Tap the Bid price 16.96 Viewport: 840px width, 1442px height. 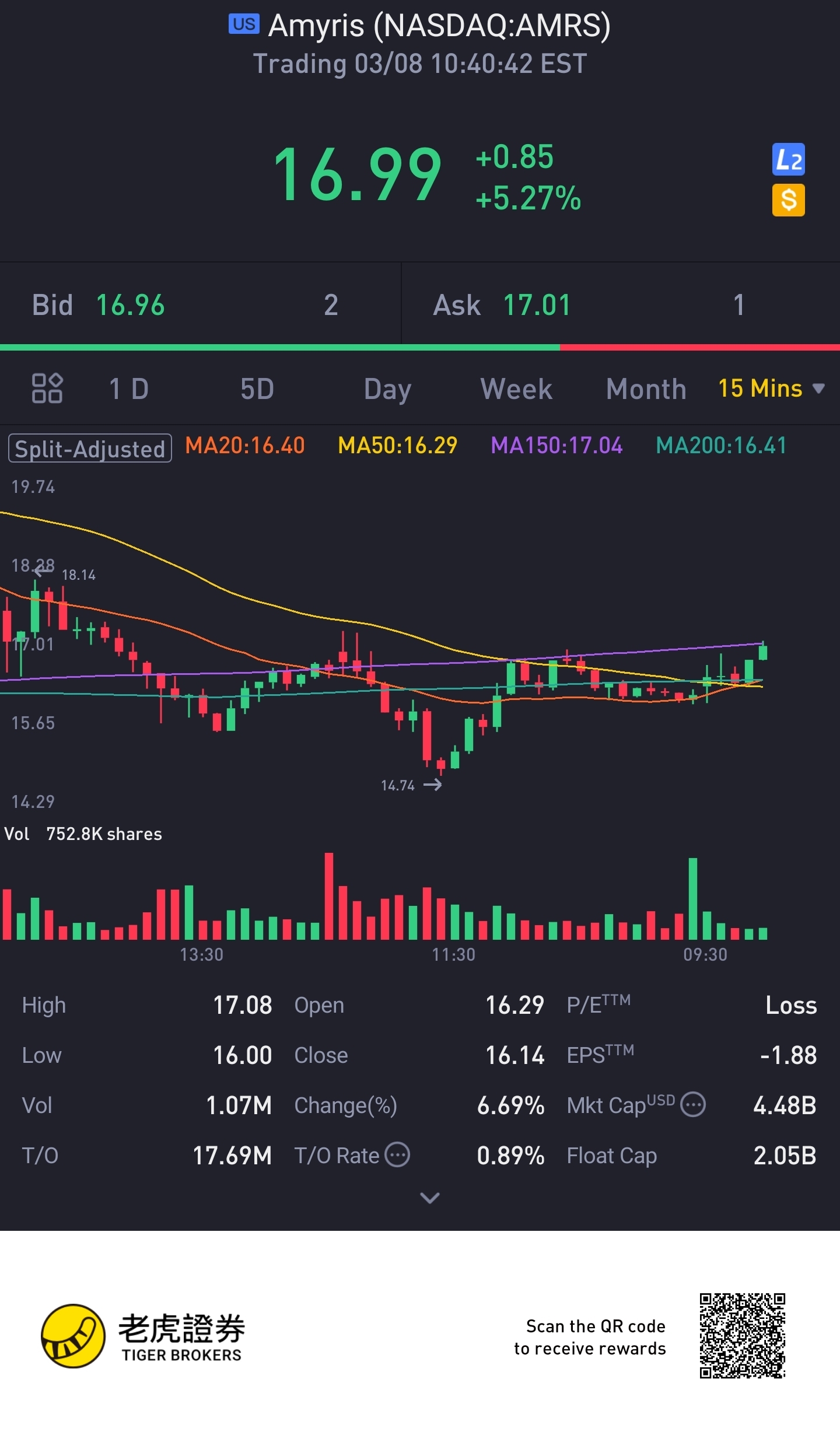[x=130, y=305]
